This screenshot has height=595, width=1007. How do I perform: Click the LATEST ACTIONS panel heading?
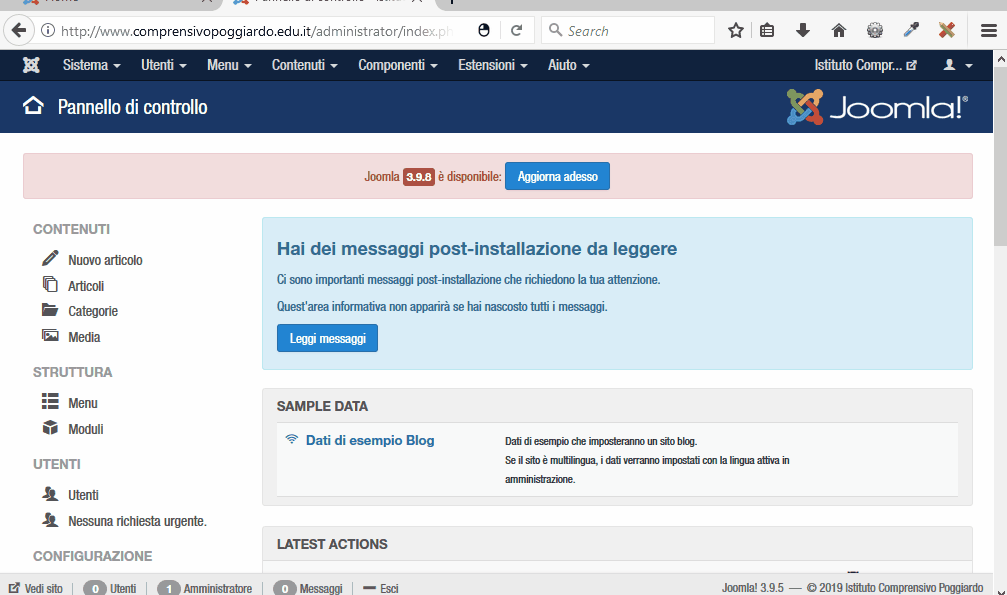(332, 544)
